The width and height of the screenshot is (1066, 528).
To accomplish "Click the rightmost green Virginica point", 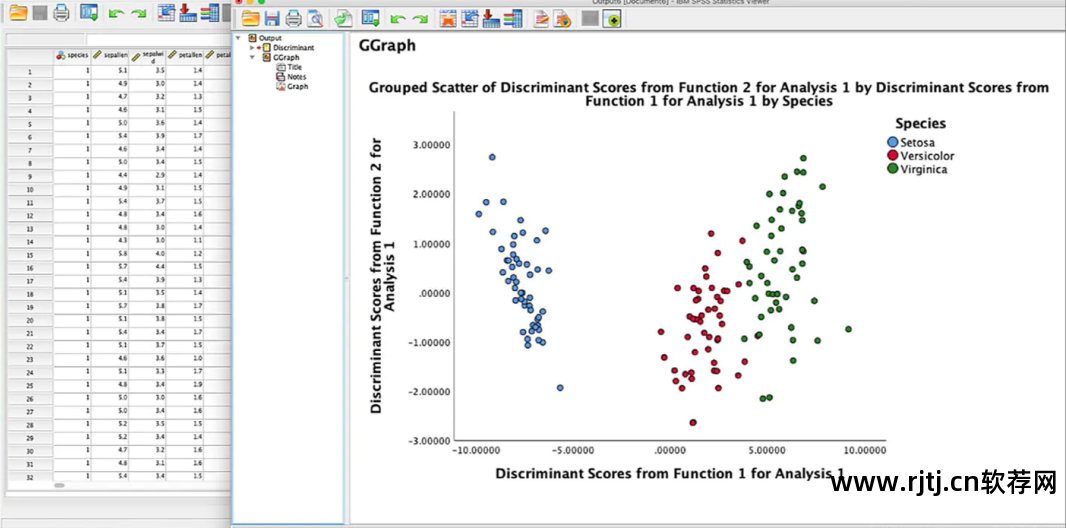I will point(848,329).
